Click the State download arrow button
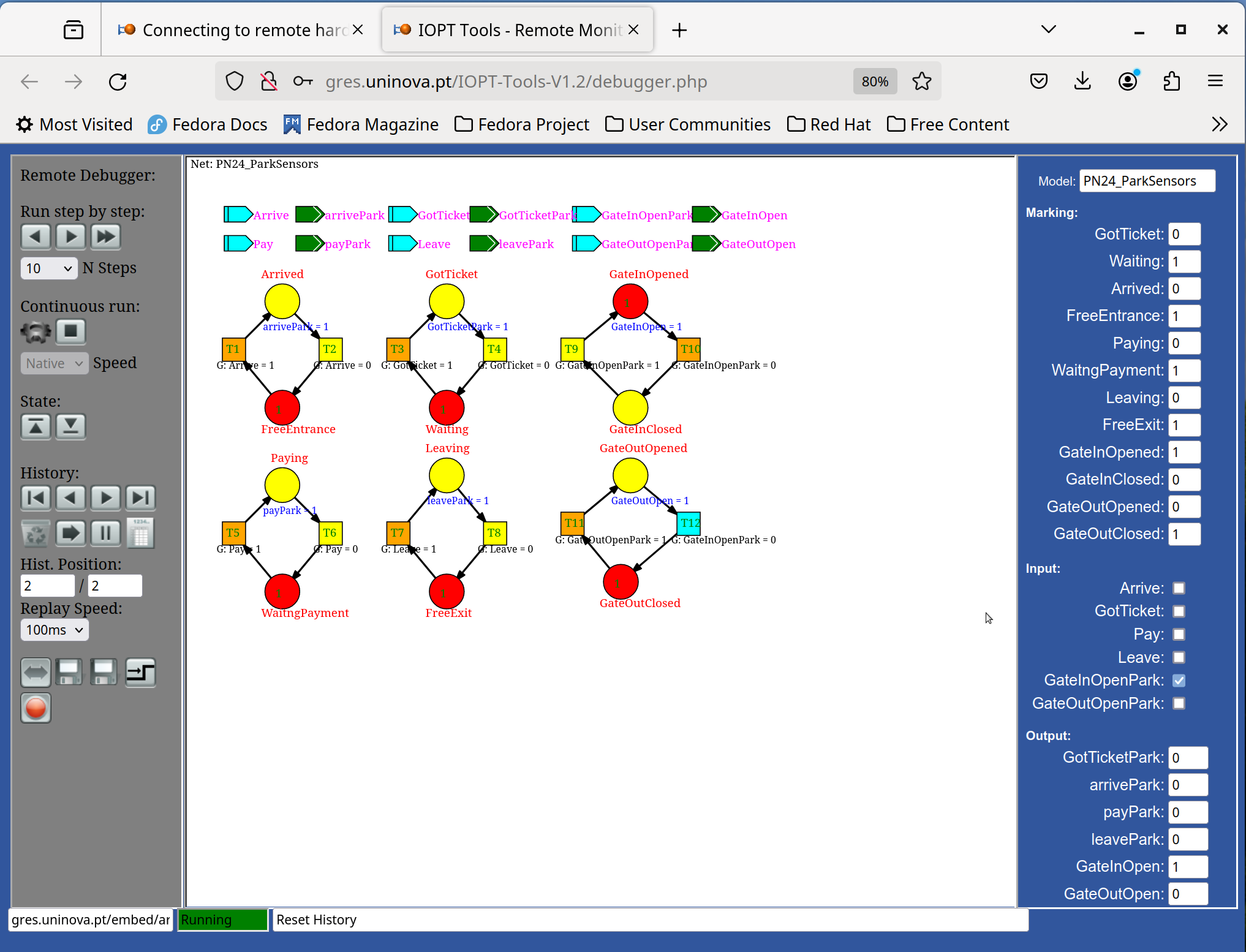 point(70,427)
